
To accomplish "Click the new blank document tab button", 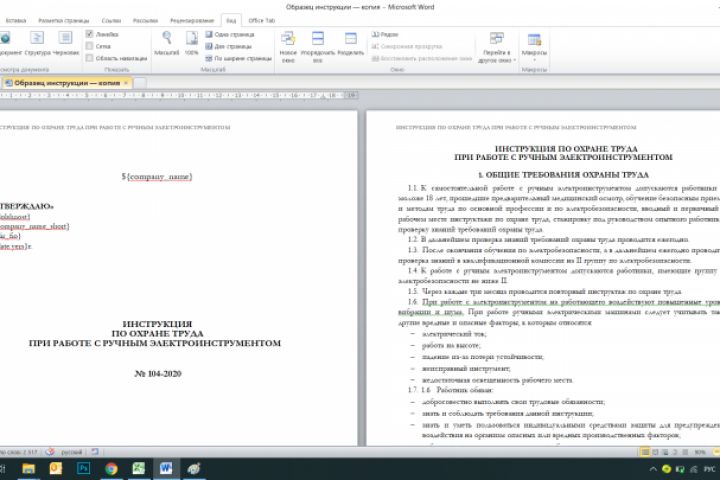I will pos(140,83).
